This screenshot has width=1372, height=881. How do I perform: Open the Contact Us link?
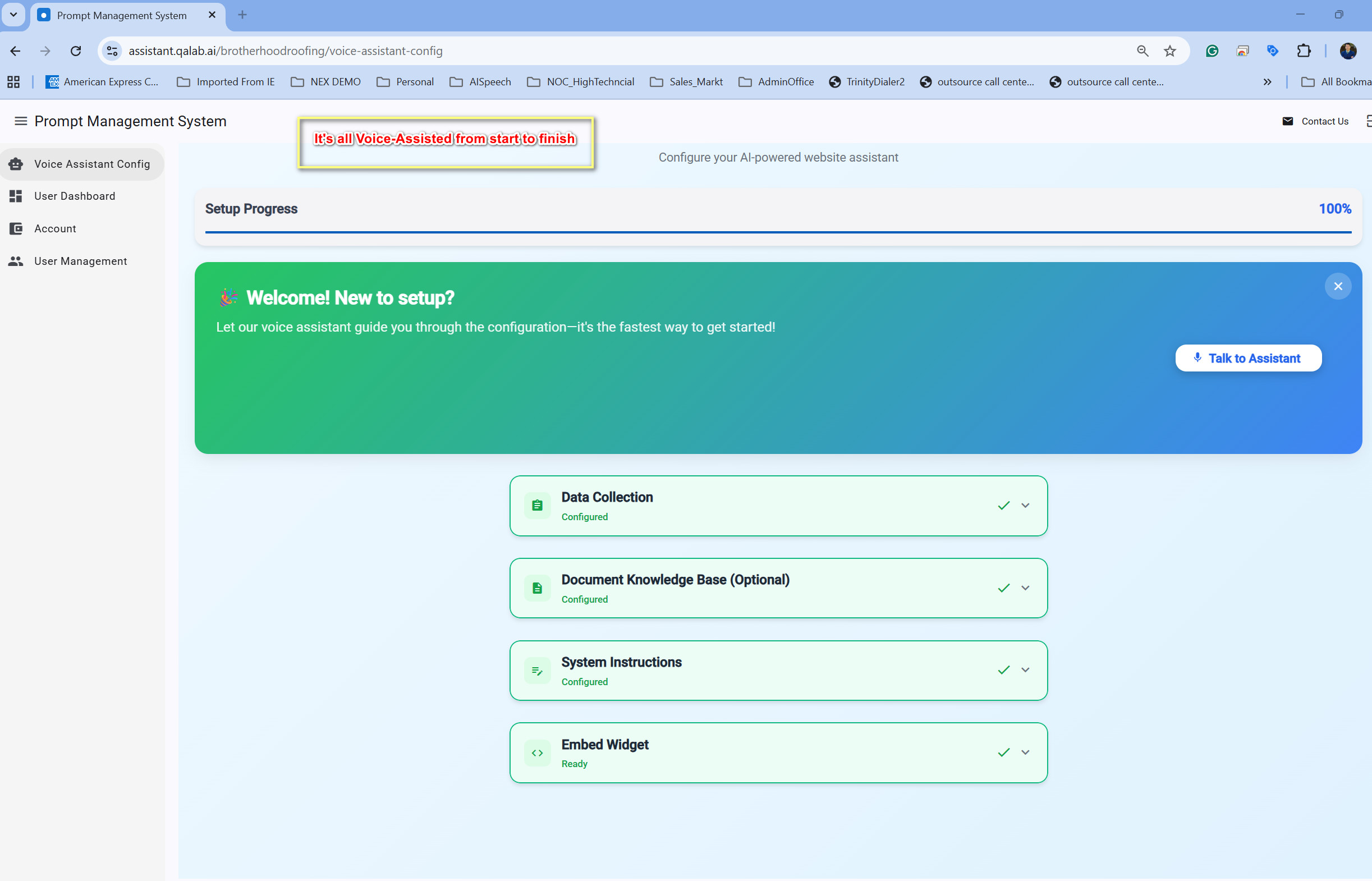pos(1324,121)
